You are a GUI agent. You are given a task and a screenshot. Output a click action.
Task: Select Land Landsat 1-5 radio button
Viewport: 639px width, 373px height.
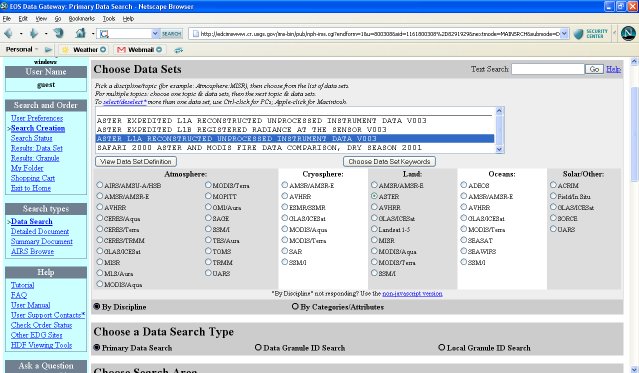pyautogui.click(x=374, y=229)
